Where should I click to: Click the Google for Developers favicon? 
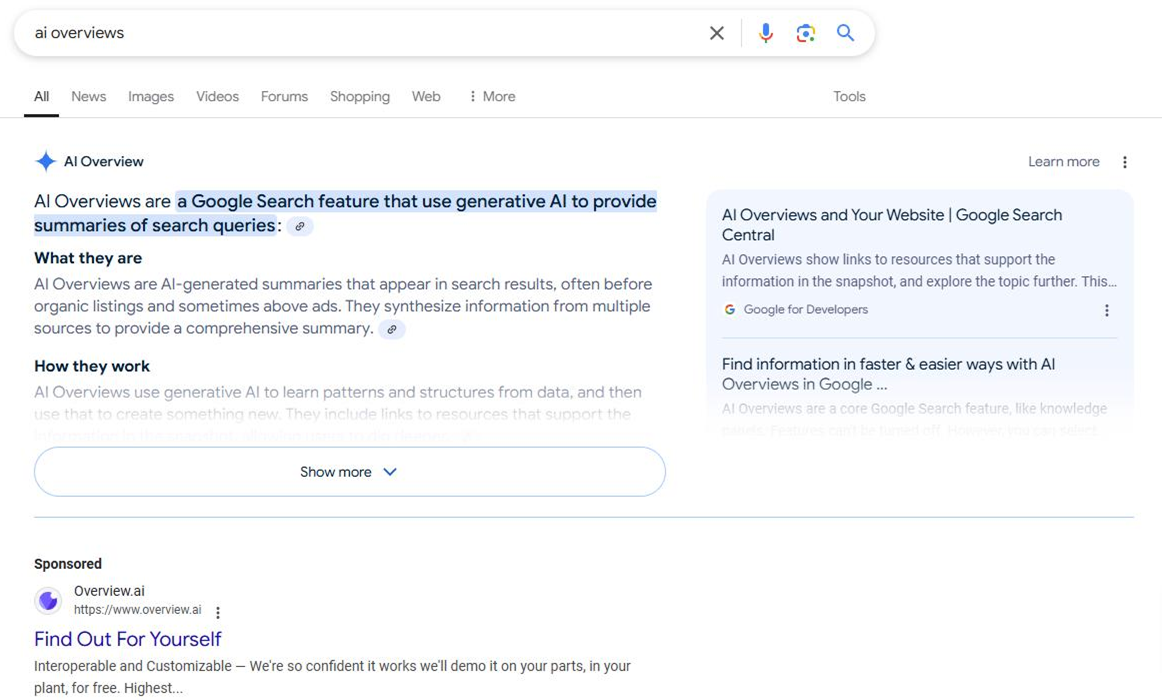(730, 310)
